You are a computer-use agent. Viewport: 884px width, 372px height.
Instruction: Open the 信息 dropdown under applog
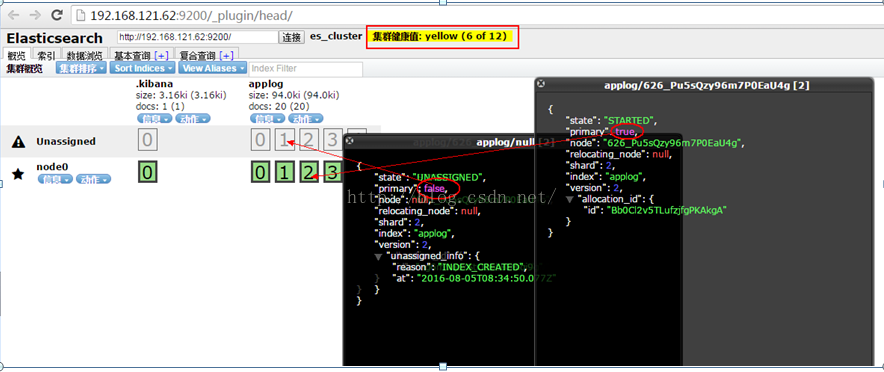267,118
